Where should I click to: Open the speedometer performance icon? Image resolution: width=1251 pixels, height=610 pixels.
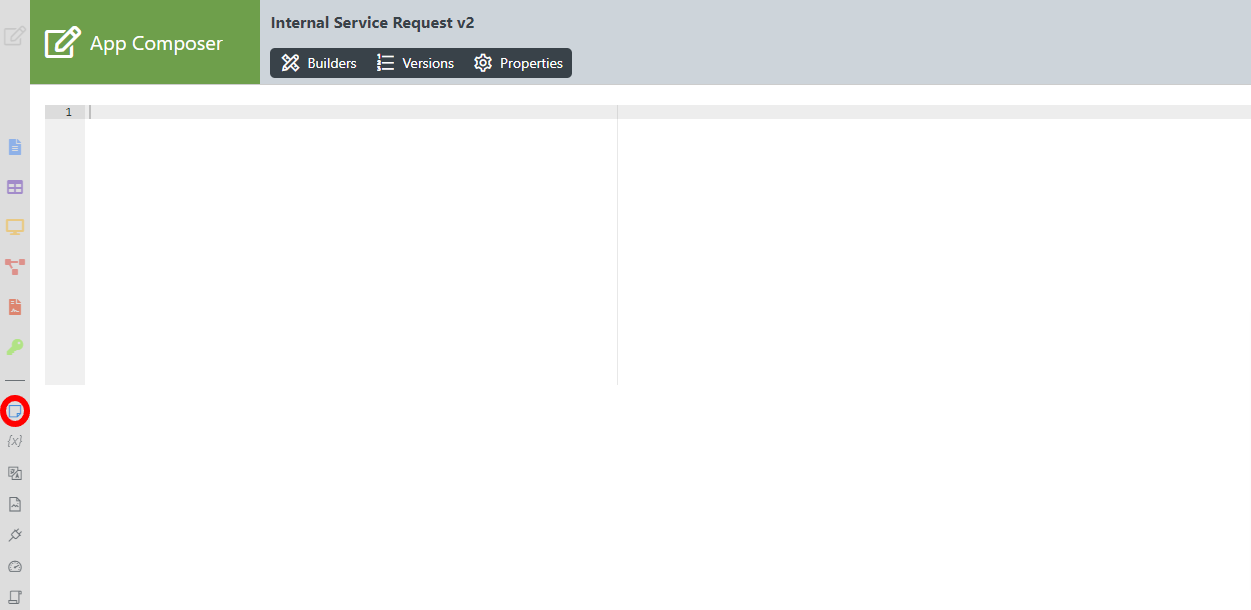tap(15, 566)
